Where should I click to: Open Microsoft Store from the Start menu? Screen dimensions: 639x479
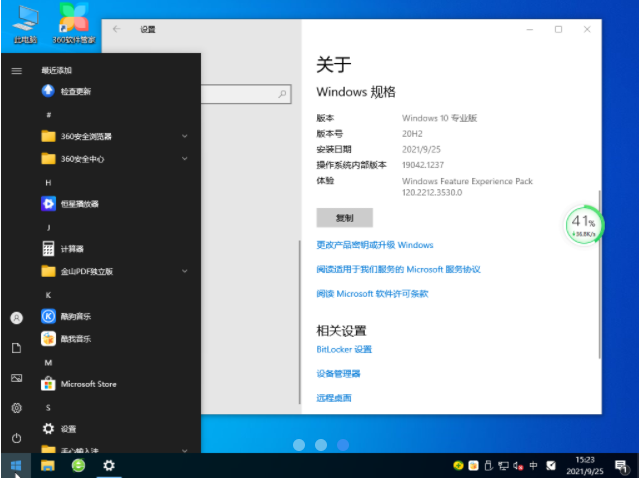point(88,383)
